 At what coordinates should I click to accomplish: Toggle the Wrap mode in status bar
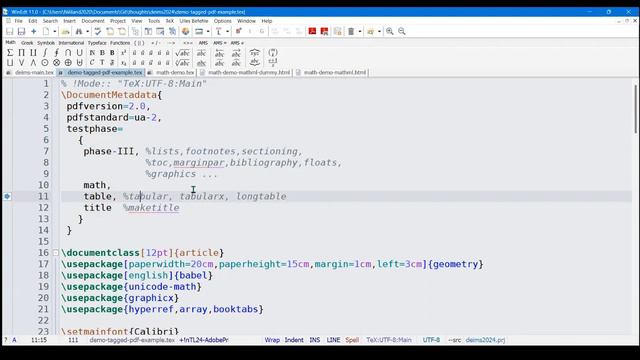272,340
